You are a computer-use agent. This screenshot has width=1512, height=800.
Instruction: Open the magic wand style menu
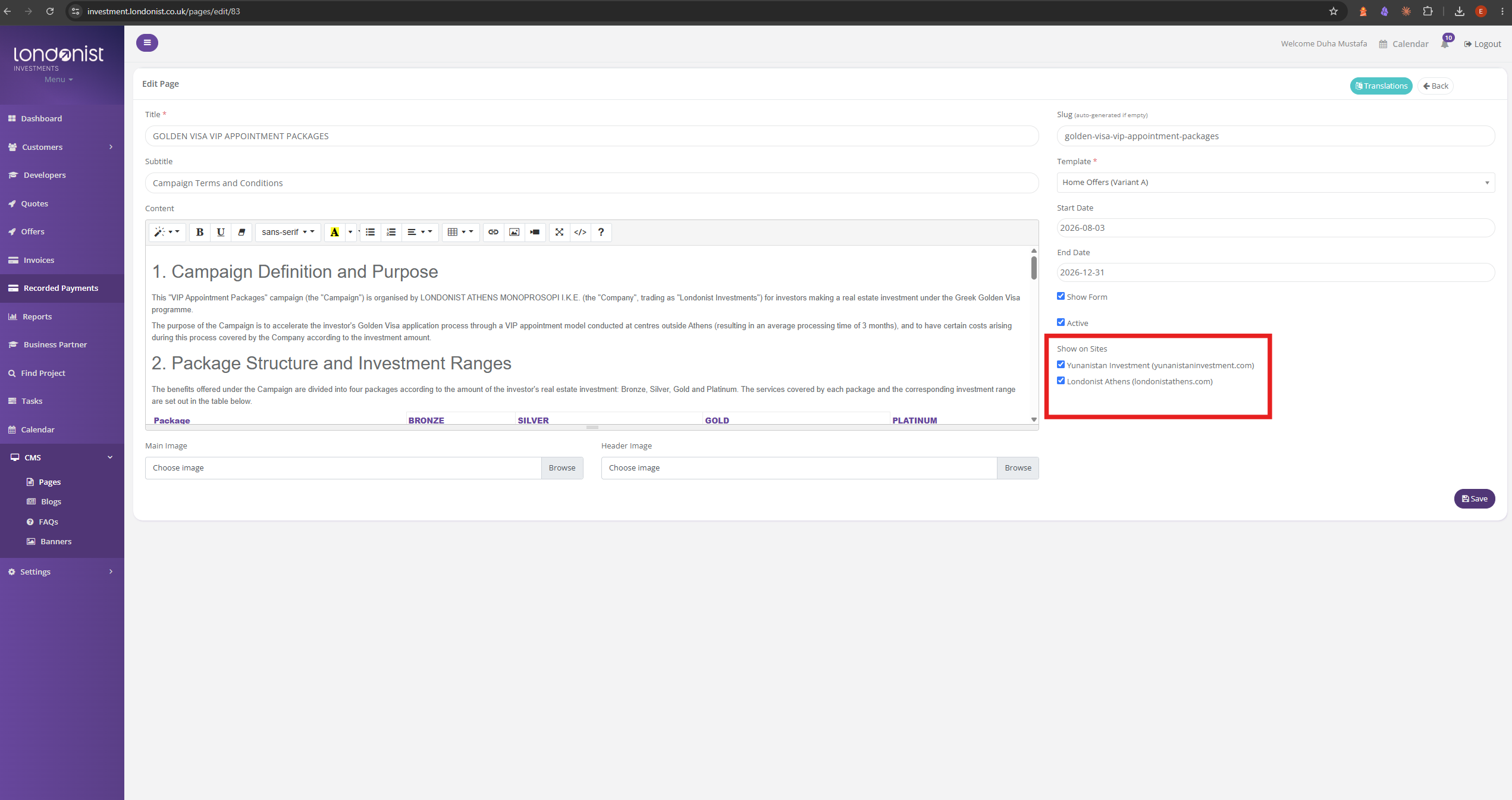(x=167, y=232)
